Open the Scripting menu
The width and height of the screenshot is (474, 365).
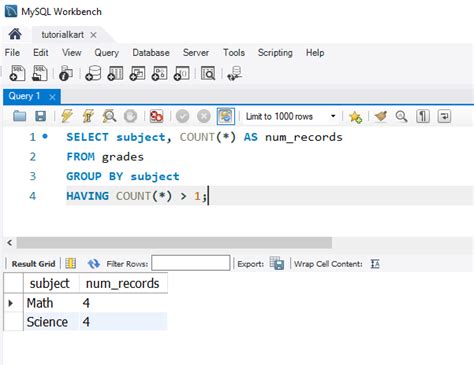coord(275,53)
